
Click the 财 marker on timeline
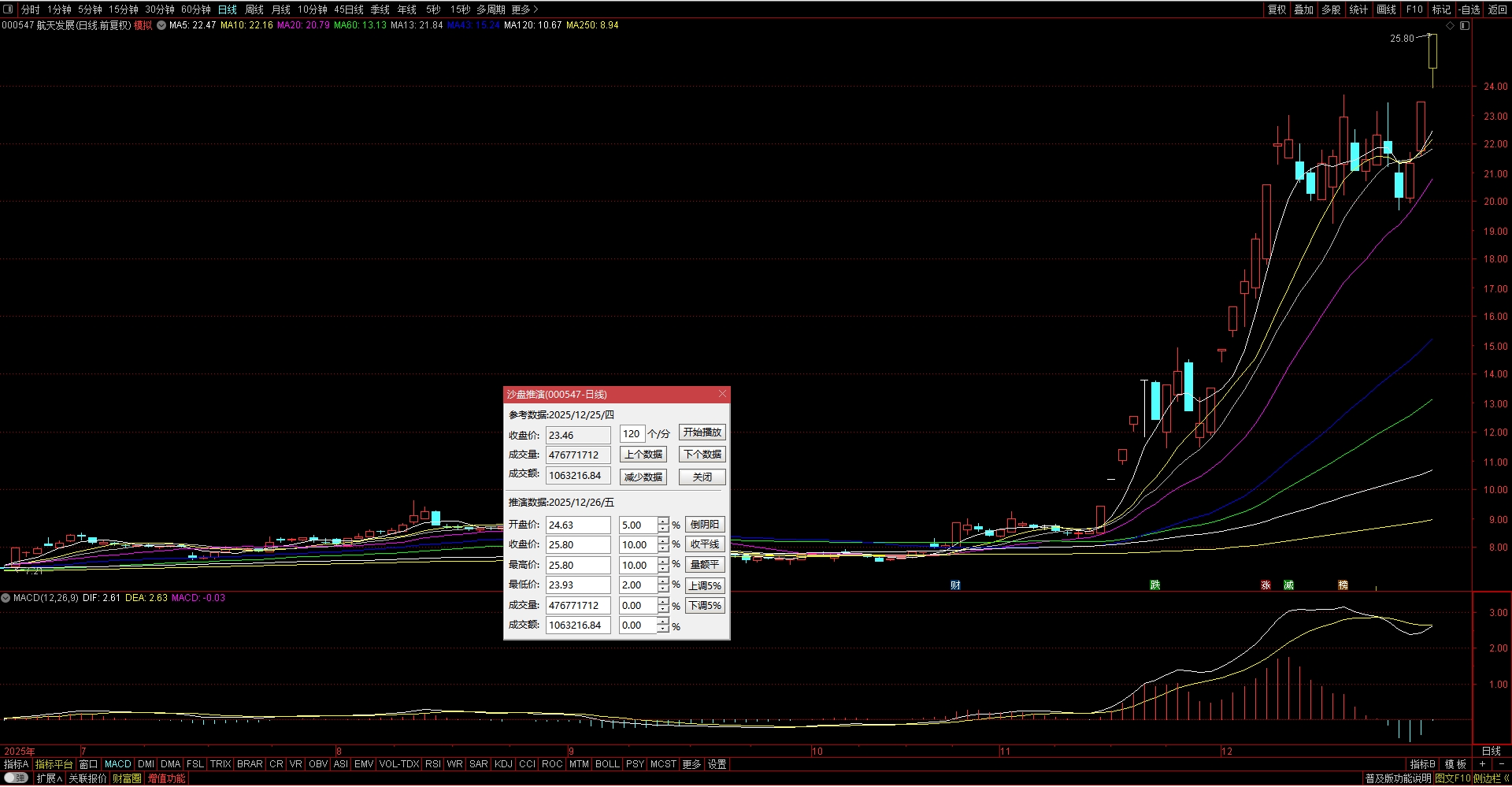(x=955, y=585)
